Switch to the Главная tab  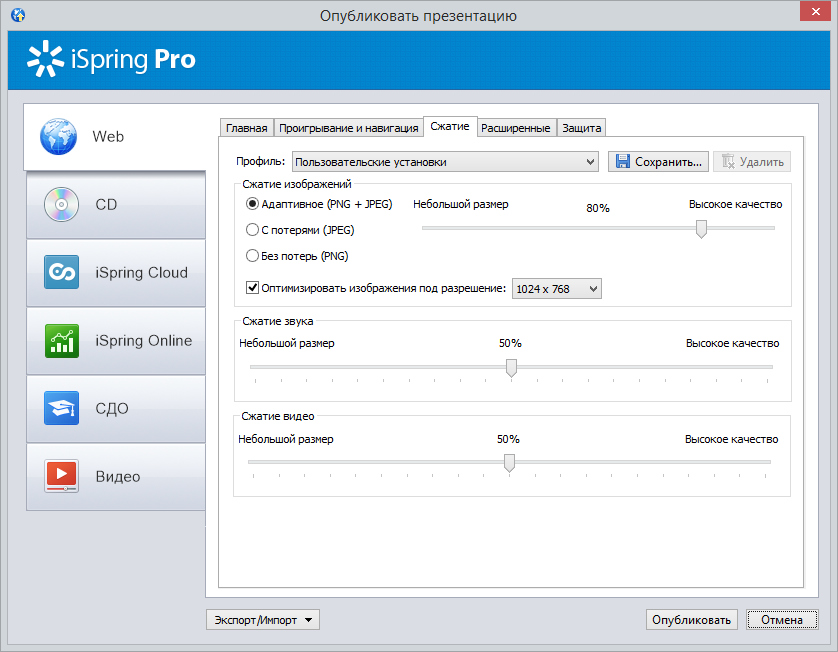tap(246, 128)
